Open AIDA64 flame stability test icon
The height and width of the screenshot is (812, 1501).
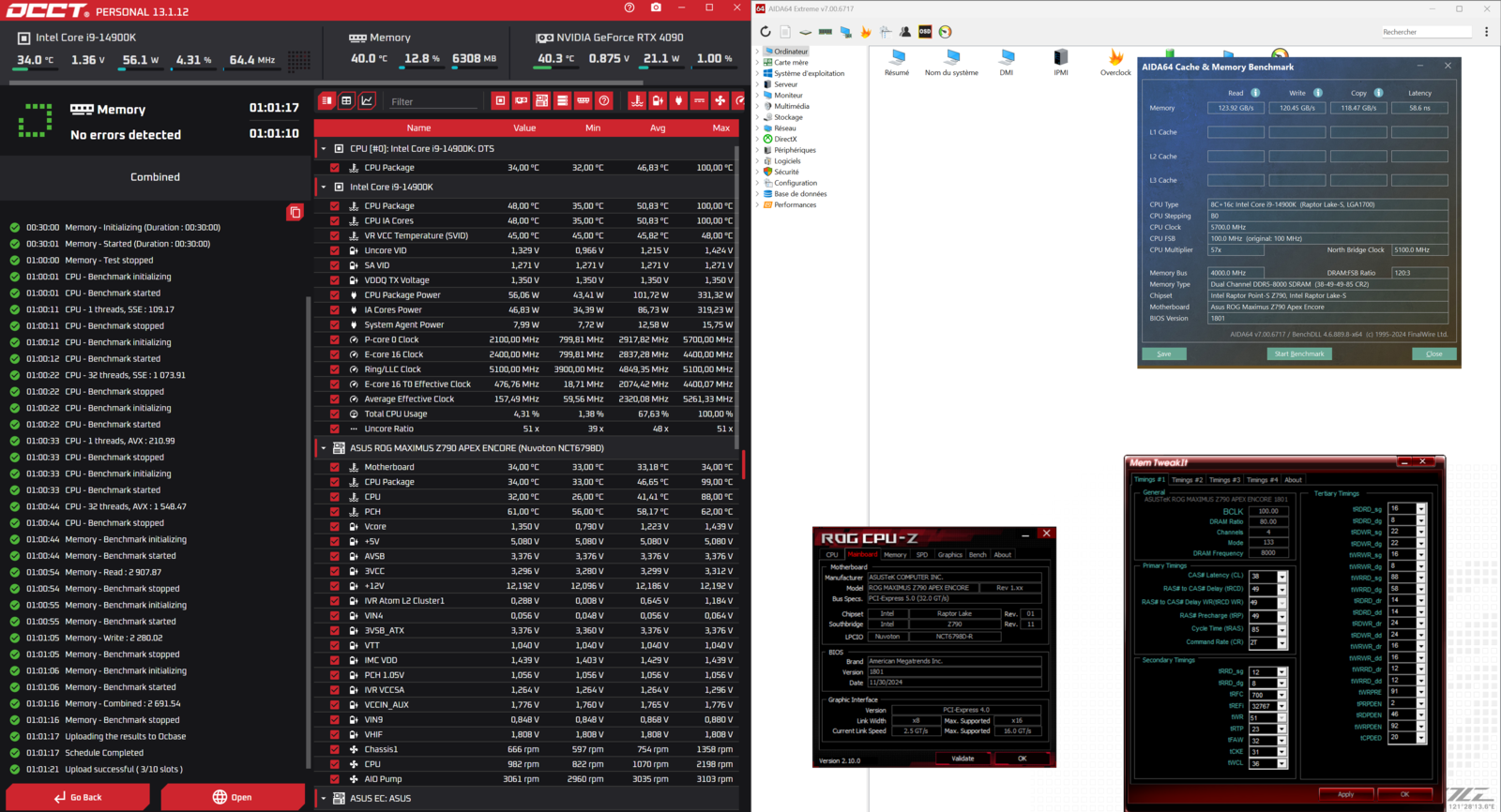click(866, 32)
